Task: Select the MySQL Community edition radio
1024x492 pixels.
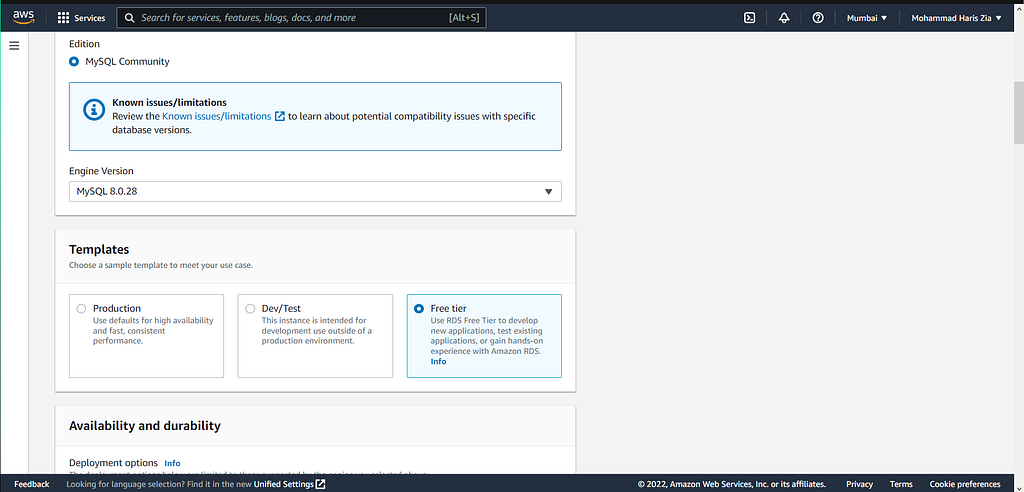Action: (x=74, y=61)
